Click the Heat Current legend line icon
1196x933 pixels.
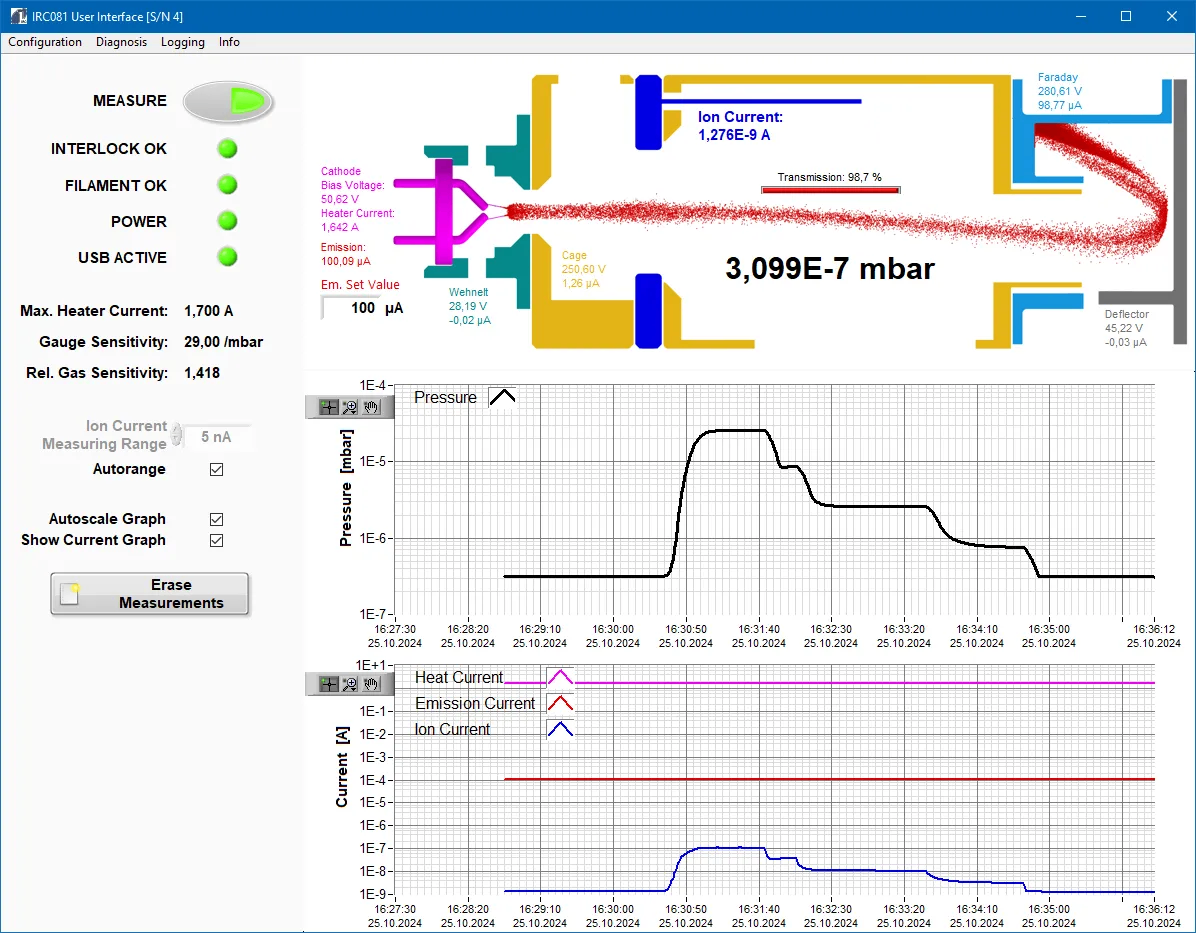coord(560,677)
